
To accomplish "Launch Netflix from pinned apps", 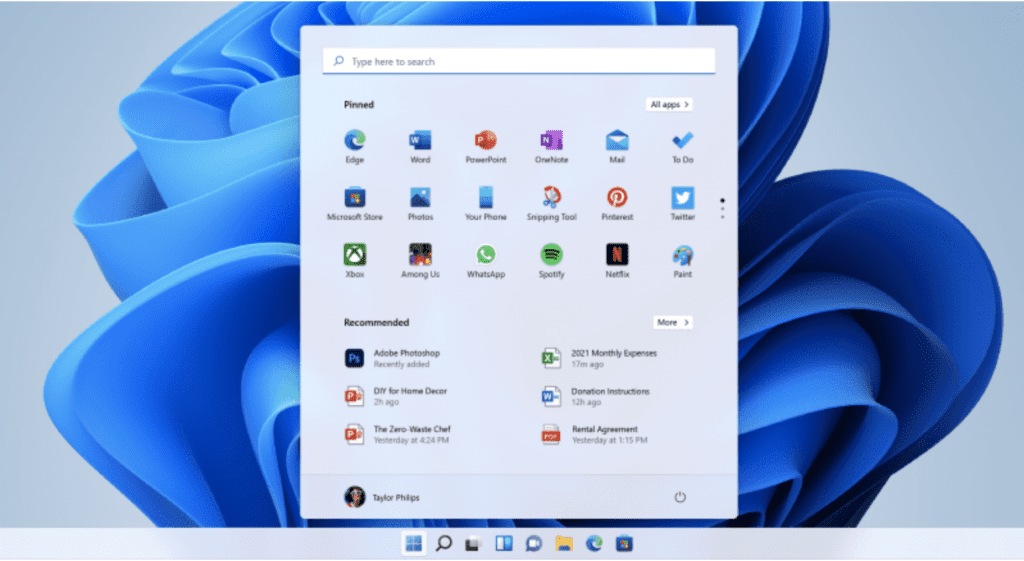I will click(x=617, y=261).
